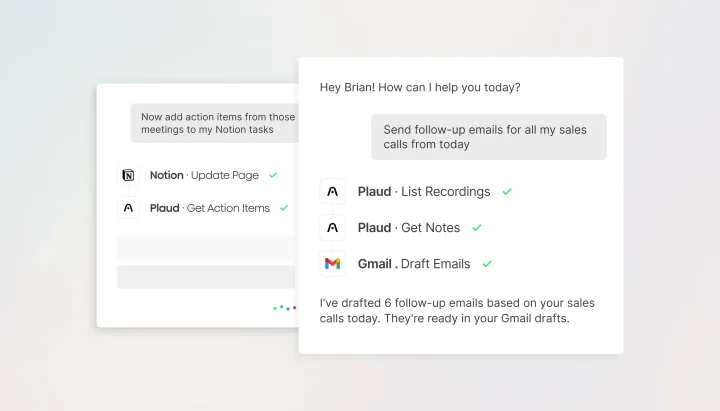The width and height of the screenshot is (720, 411).
Task: Click the upper gray placeholder bar in the left card
Action: (x=206, y=248)
